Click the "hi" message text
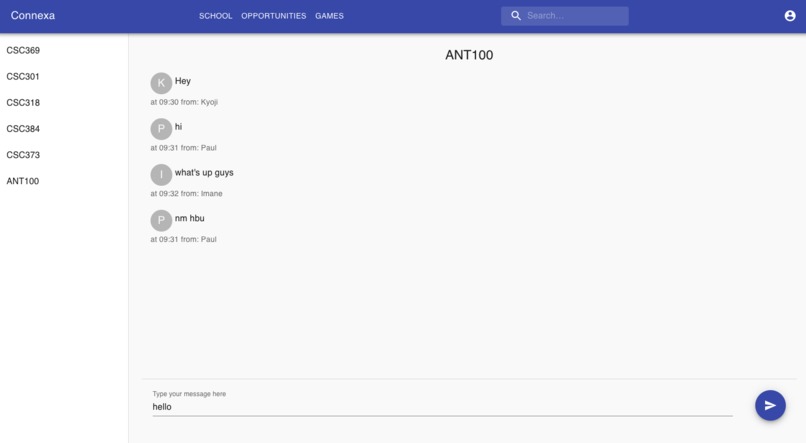 (178, 126)
